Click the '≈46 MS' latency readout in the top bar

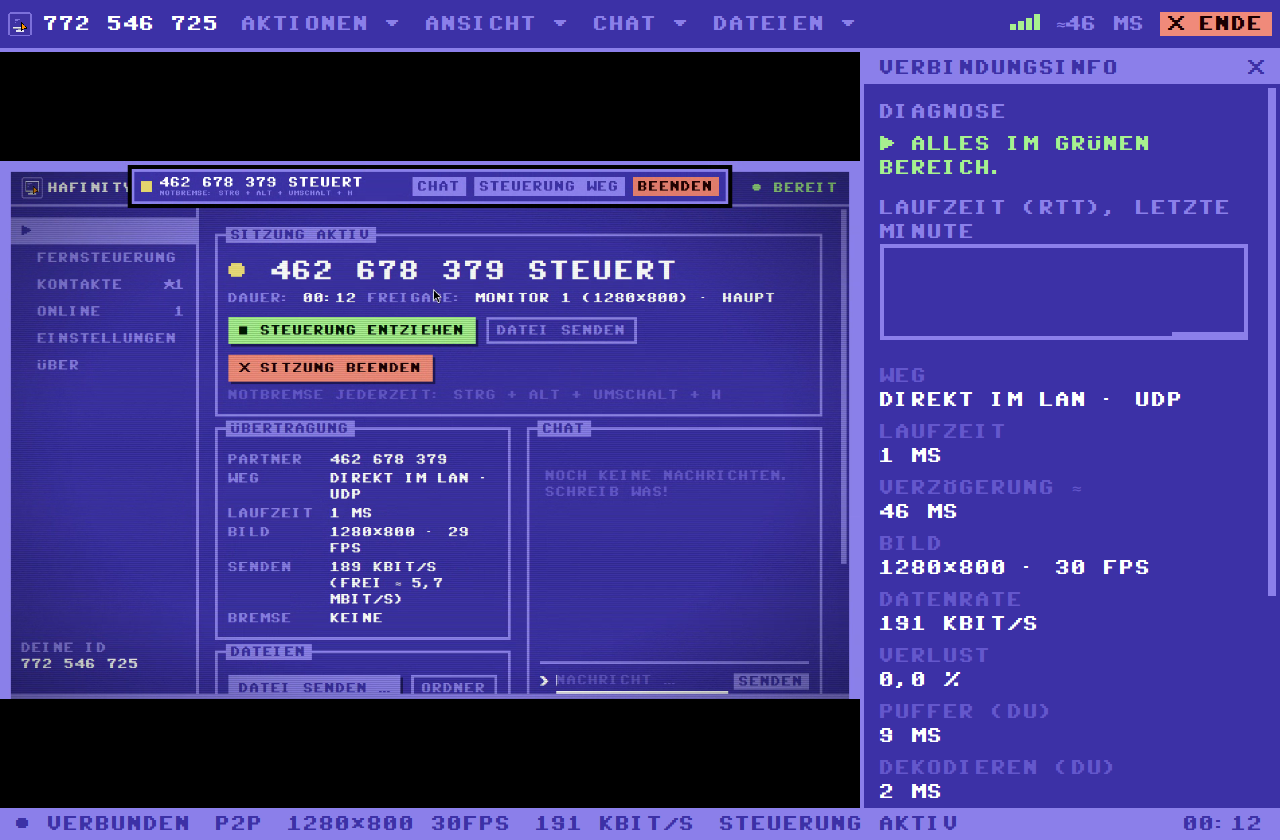tap(1099, 23)
